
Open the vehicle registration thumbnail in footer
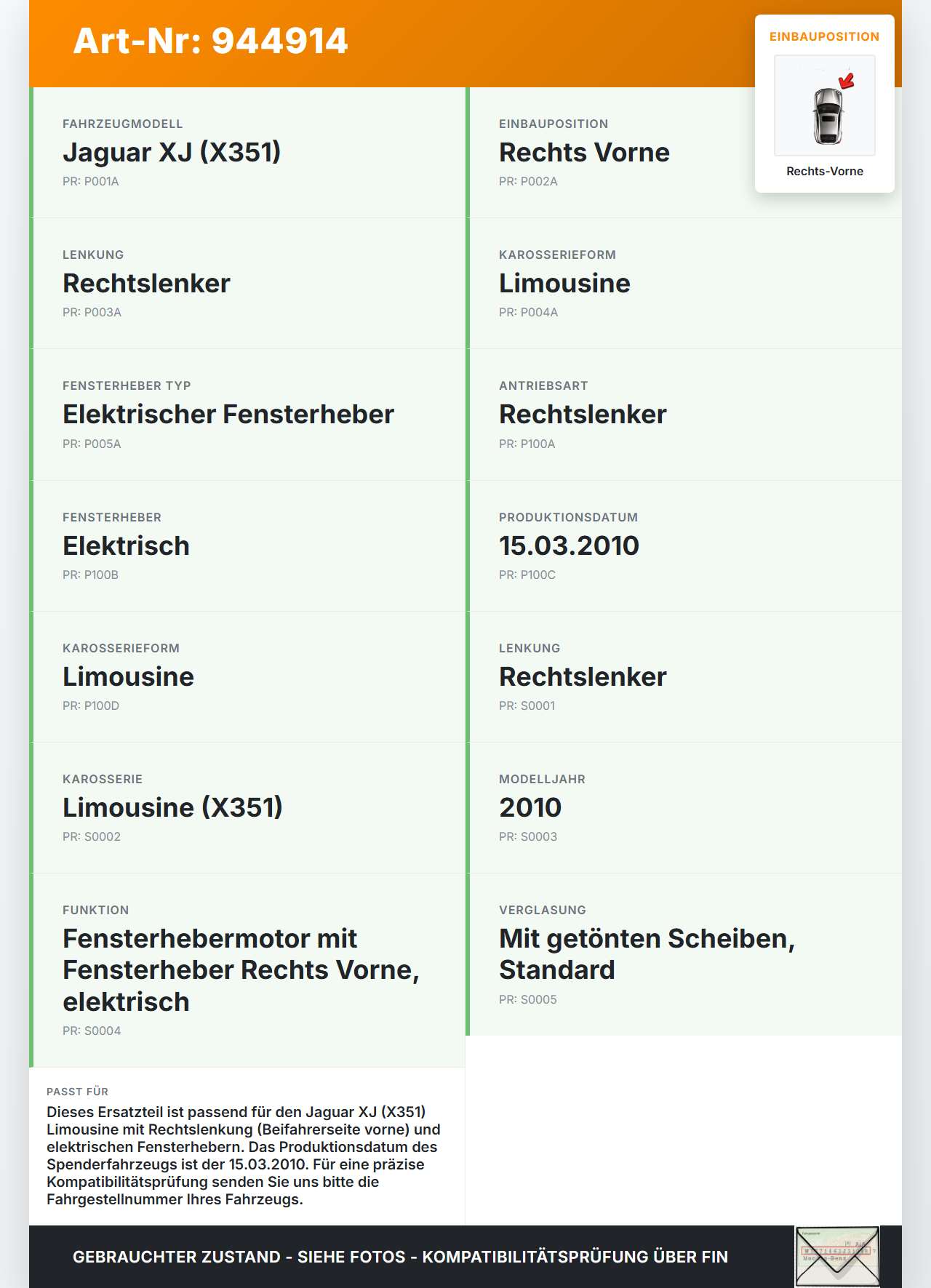click(837, 1257)
